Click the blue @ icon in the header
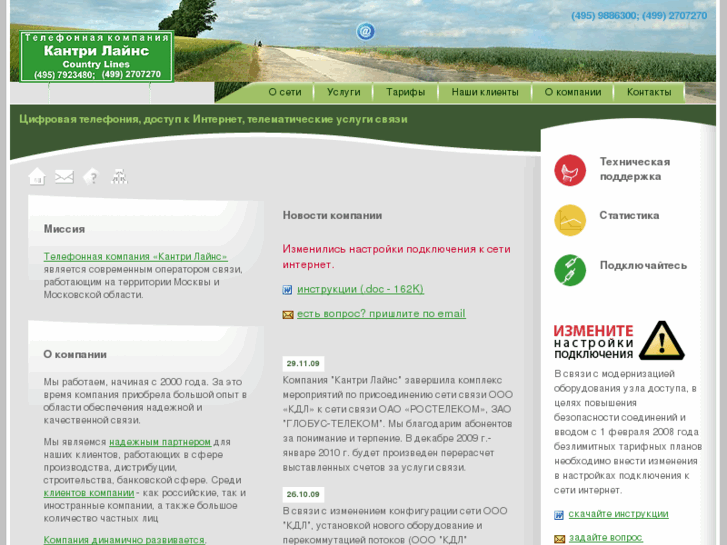Image resolution: width=727 pixels, height=545 pixels. (365, 32)
